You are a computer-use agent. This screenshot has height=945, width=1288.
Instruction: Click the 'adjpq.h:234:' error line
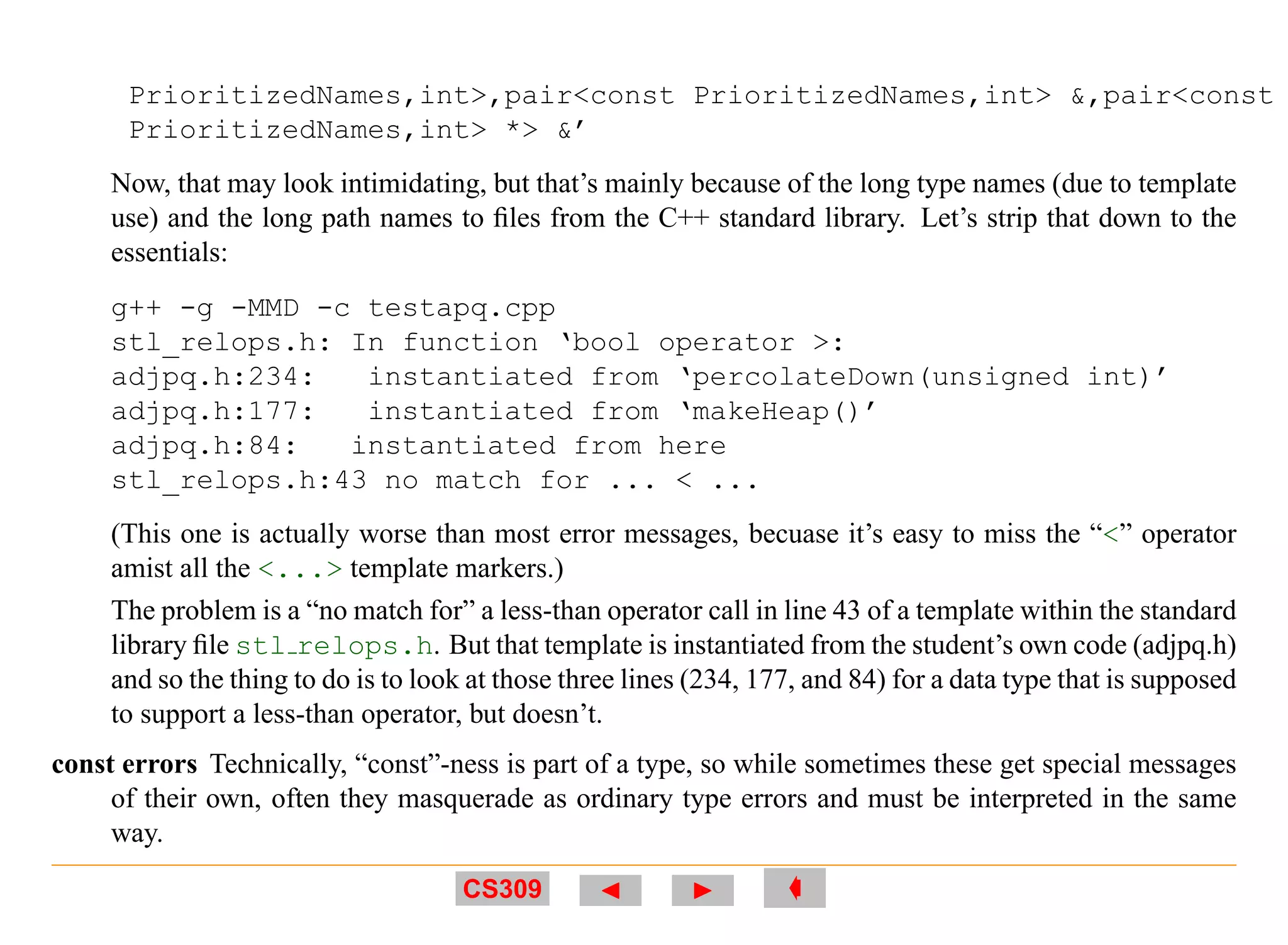[x=639, y=377]
